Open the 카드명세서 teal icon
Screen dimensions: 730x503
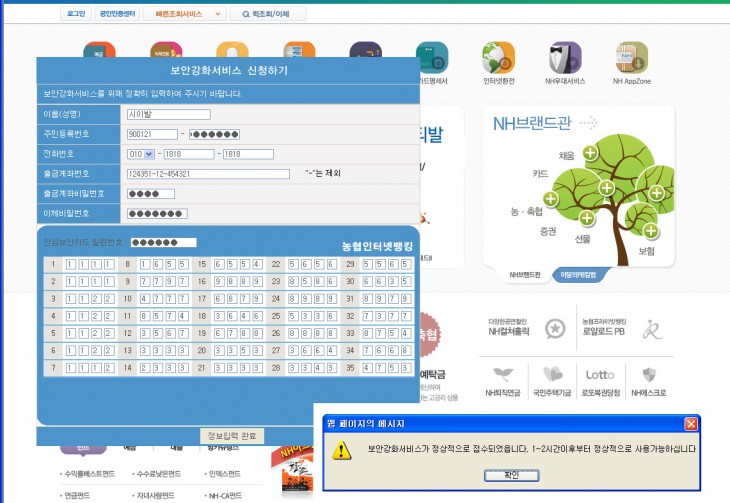(432, 58)
